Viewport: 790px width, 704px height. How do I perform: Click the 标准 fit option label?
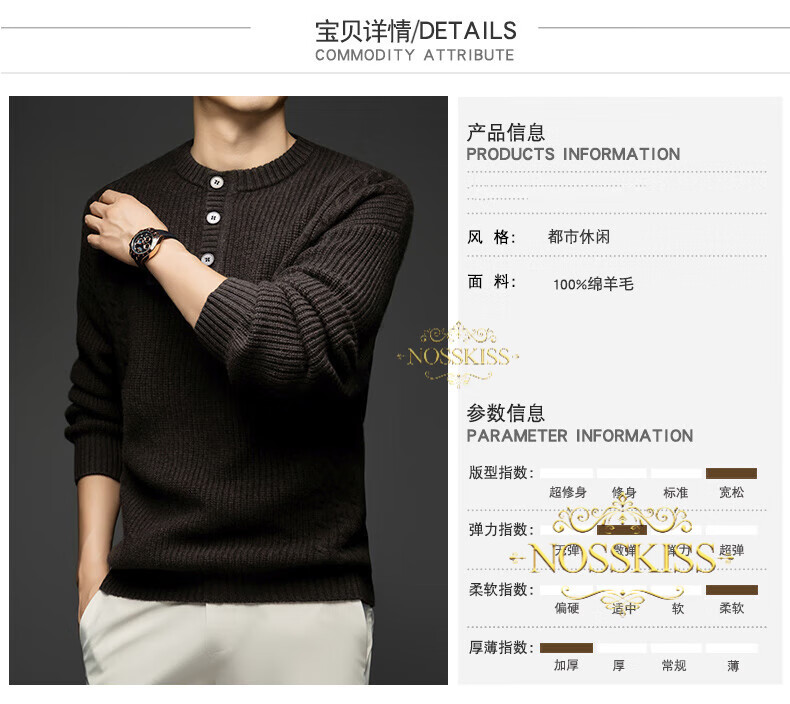(676, 492)
